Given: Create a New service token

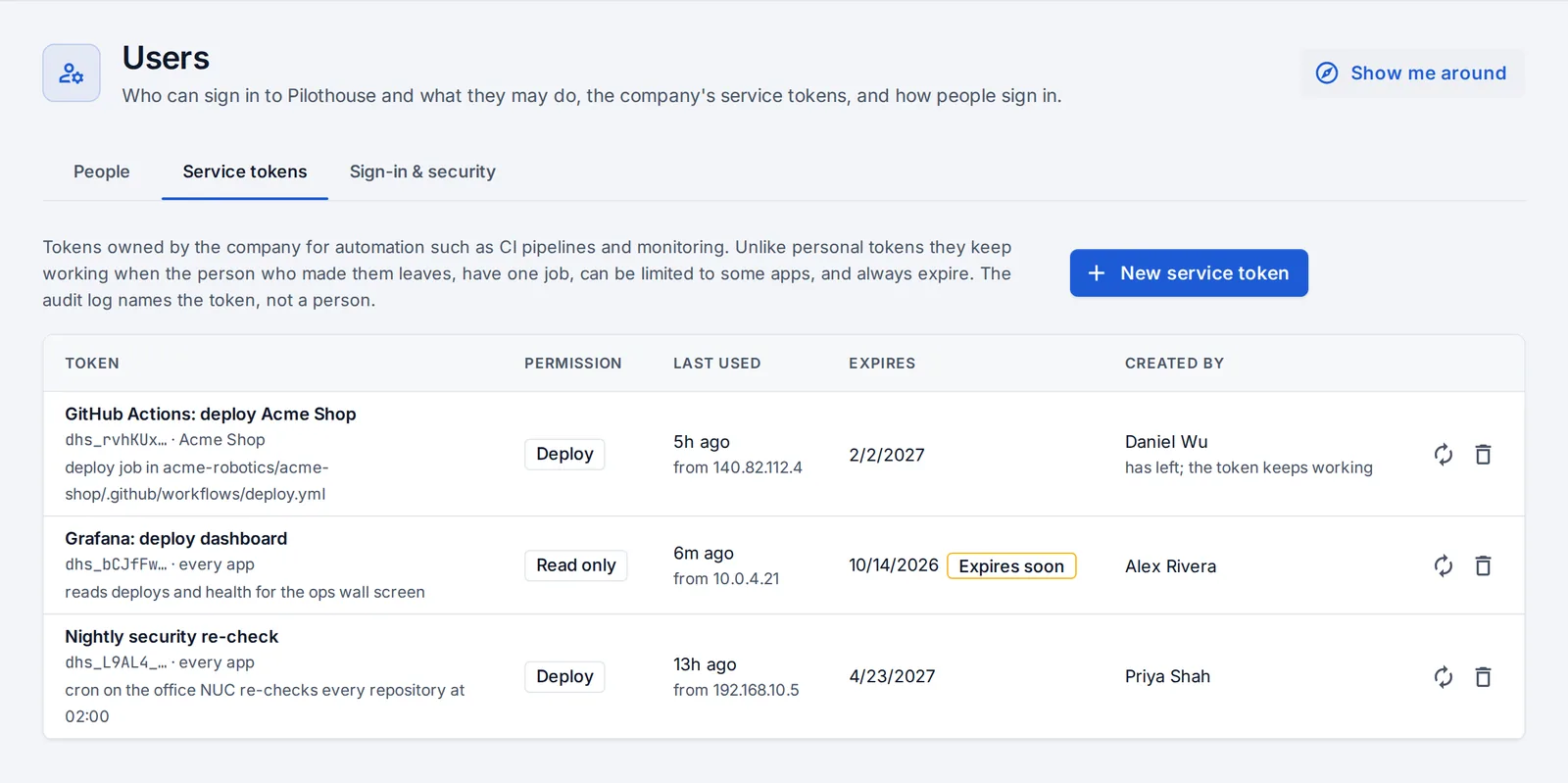Looking at the screenshot, I should click(x=1189, y=272).
